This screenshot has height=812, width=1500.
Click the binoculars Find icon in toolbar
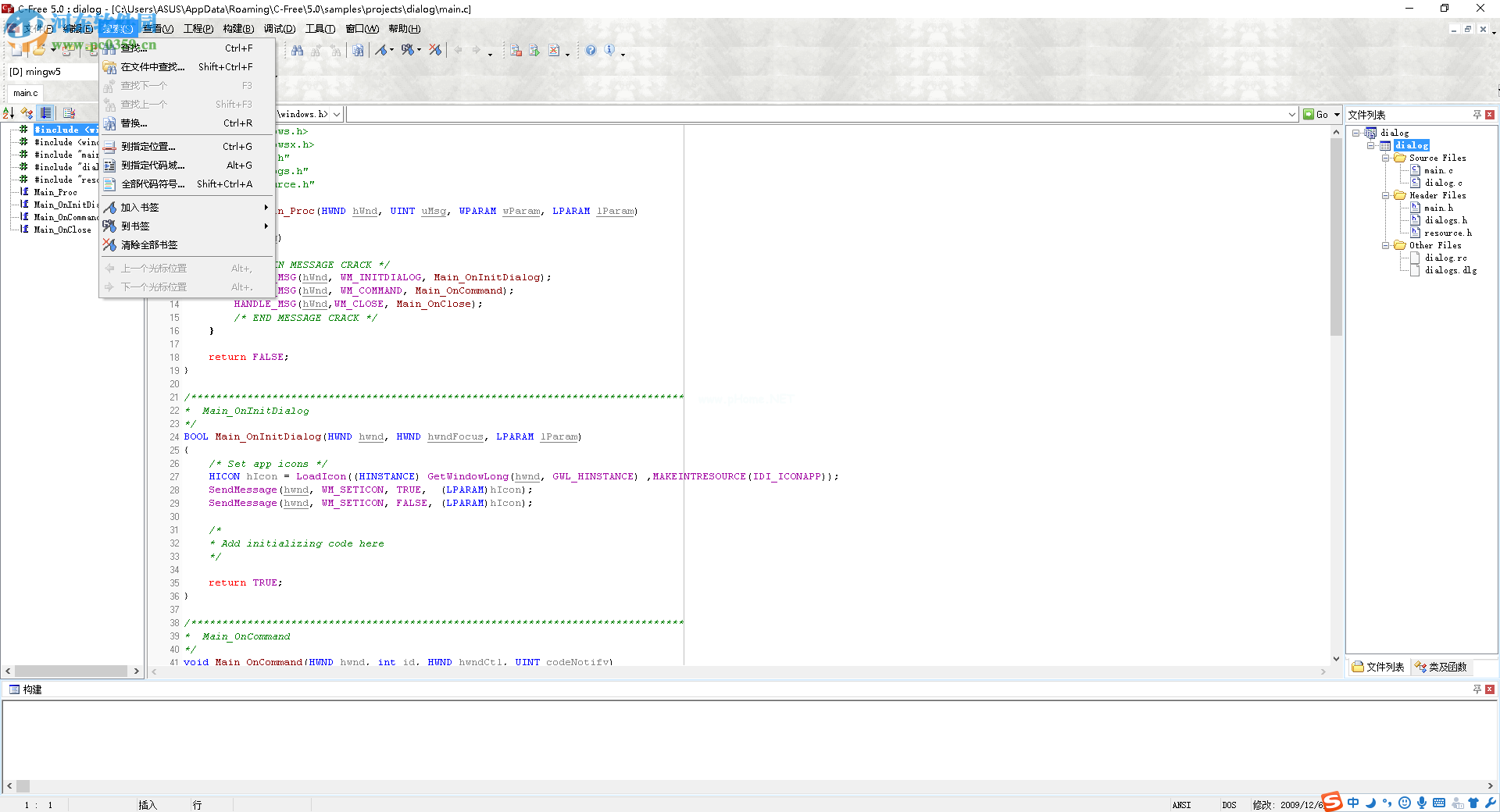(x=297, y=51)
